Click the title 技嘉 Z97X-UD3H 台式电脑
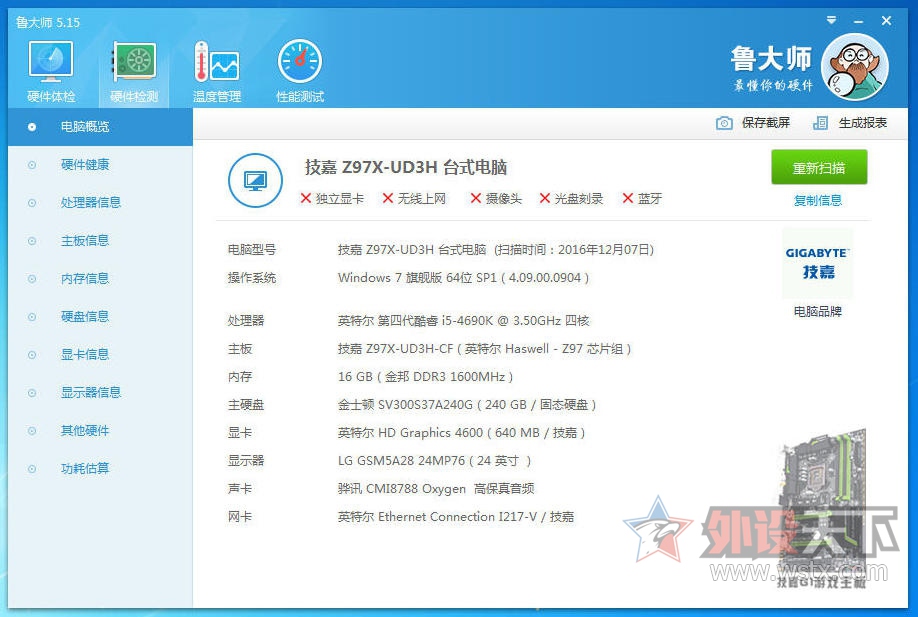Viewport: 918px width, 617px height. pyautogui.click(x=406, y=167)
